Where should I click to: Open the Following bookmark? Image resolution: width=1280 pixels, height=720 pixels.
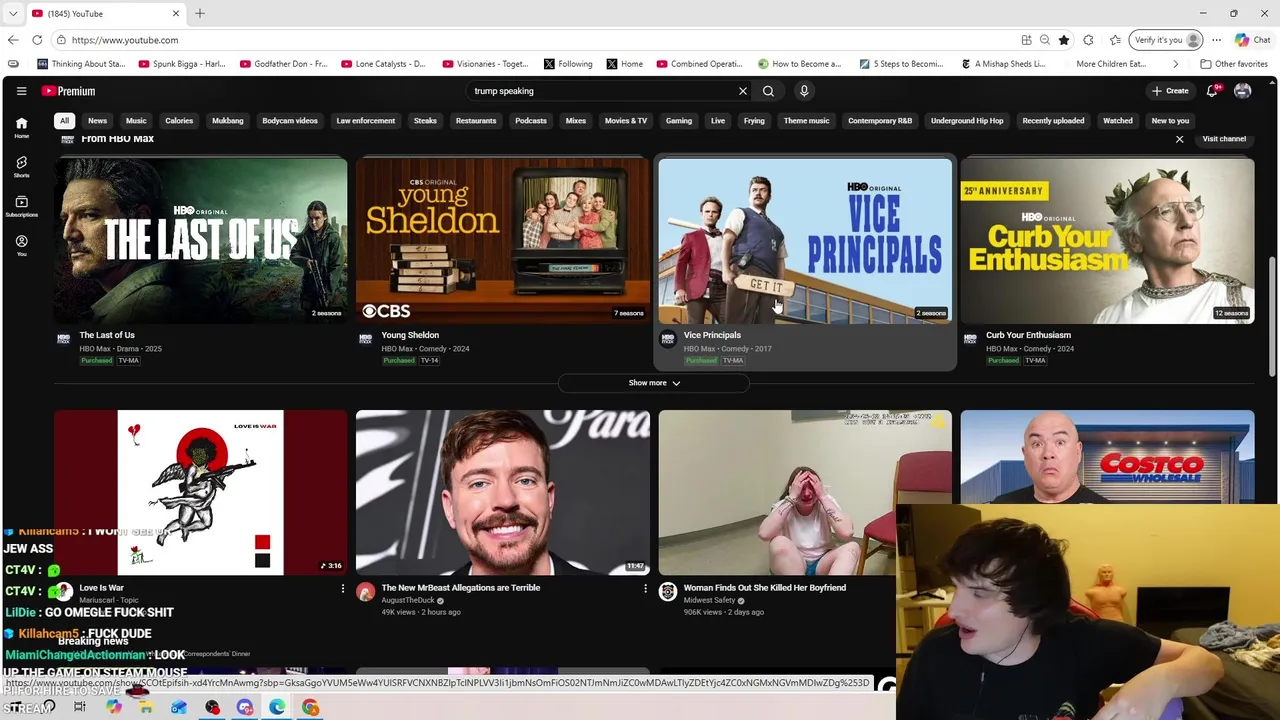[x=568, y=64]
